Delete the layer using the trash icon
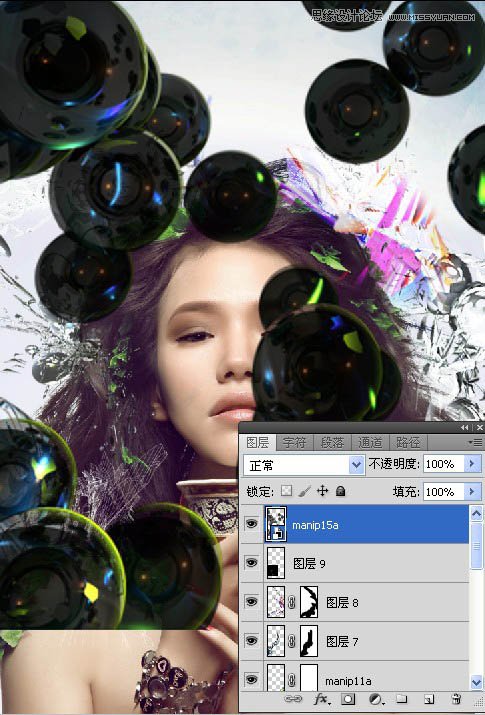Screen dimensions: 485x715 pos(455,699)
